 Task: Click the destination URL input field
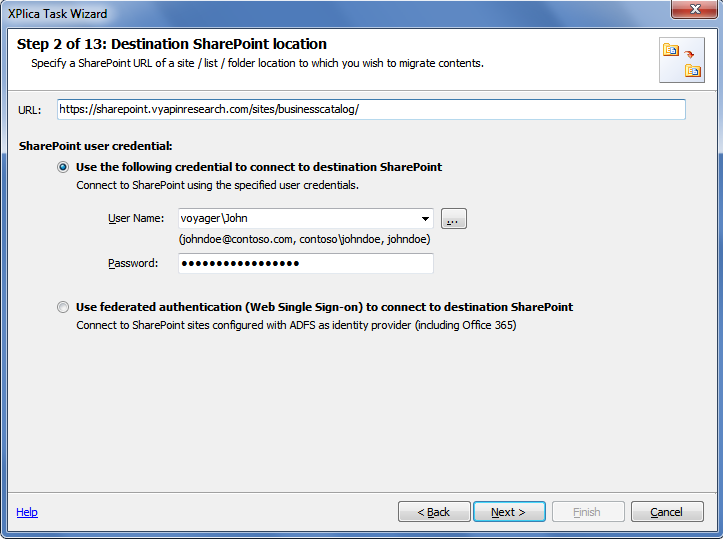[x=371, y=109]
